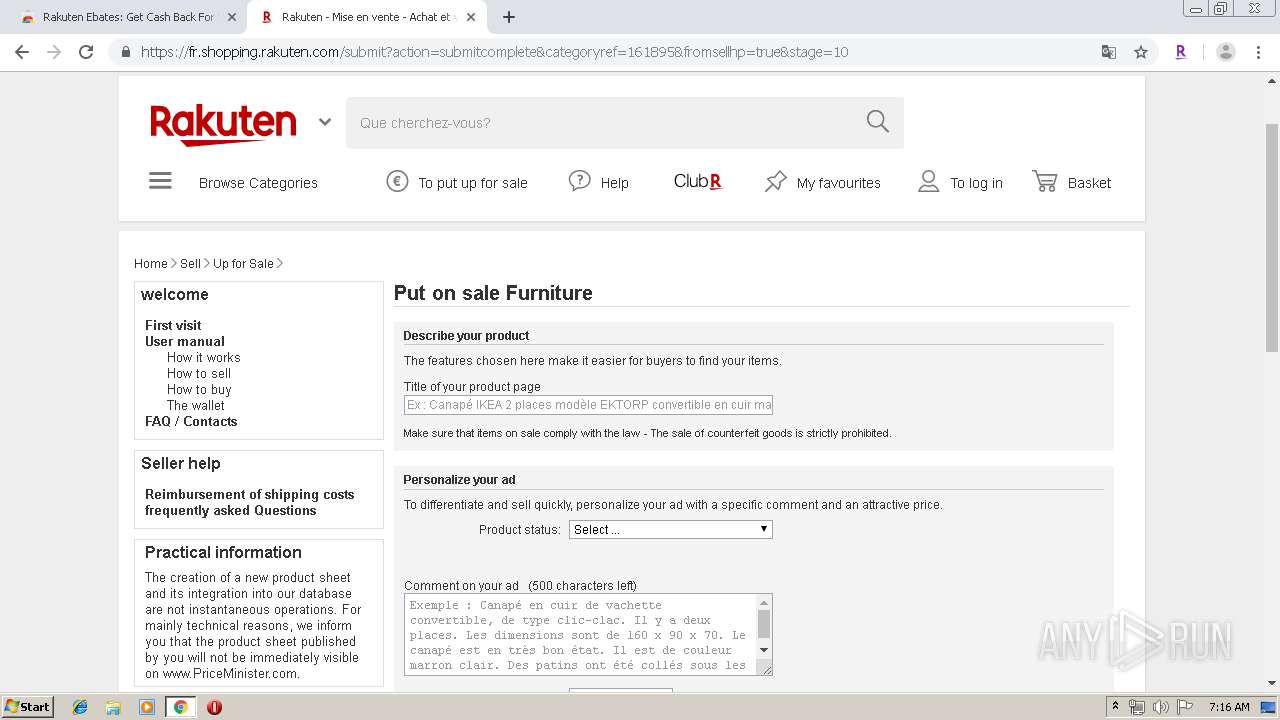Open the Help link
Screen dimensions: 1280x720
click(614, 183)
